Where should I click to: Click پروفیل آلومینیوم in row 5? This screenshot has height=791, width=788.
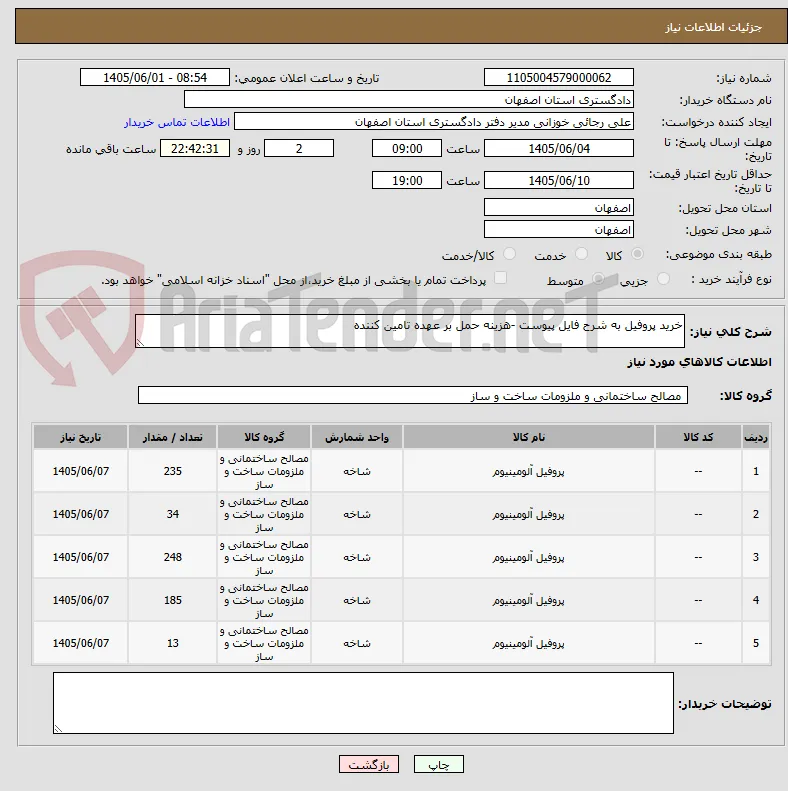529,644
